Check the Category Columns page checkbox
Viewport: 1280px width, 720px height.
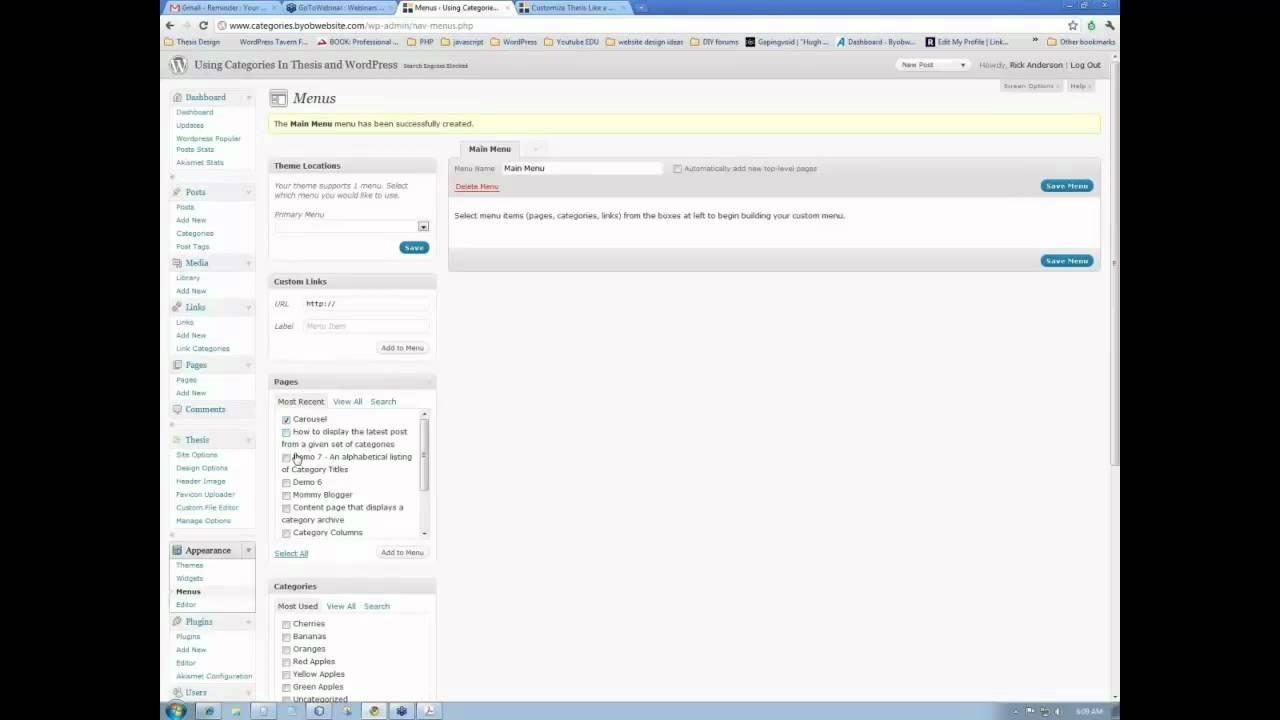pos(286,533)
